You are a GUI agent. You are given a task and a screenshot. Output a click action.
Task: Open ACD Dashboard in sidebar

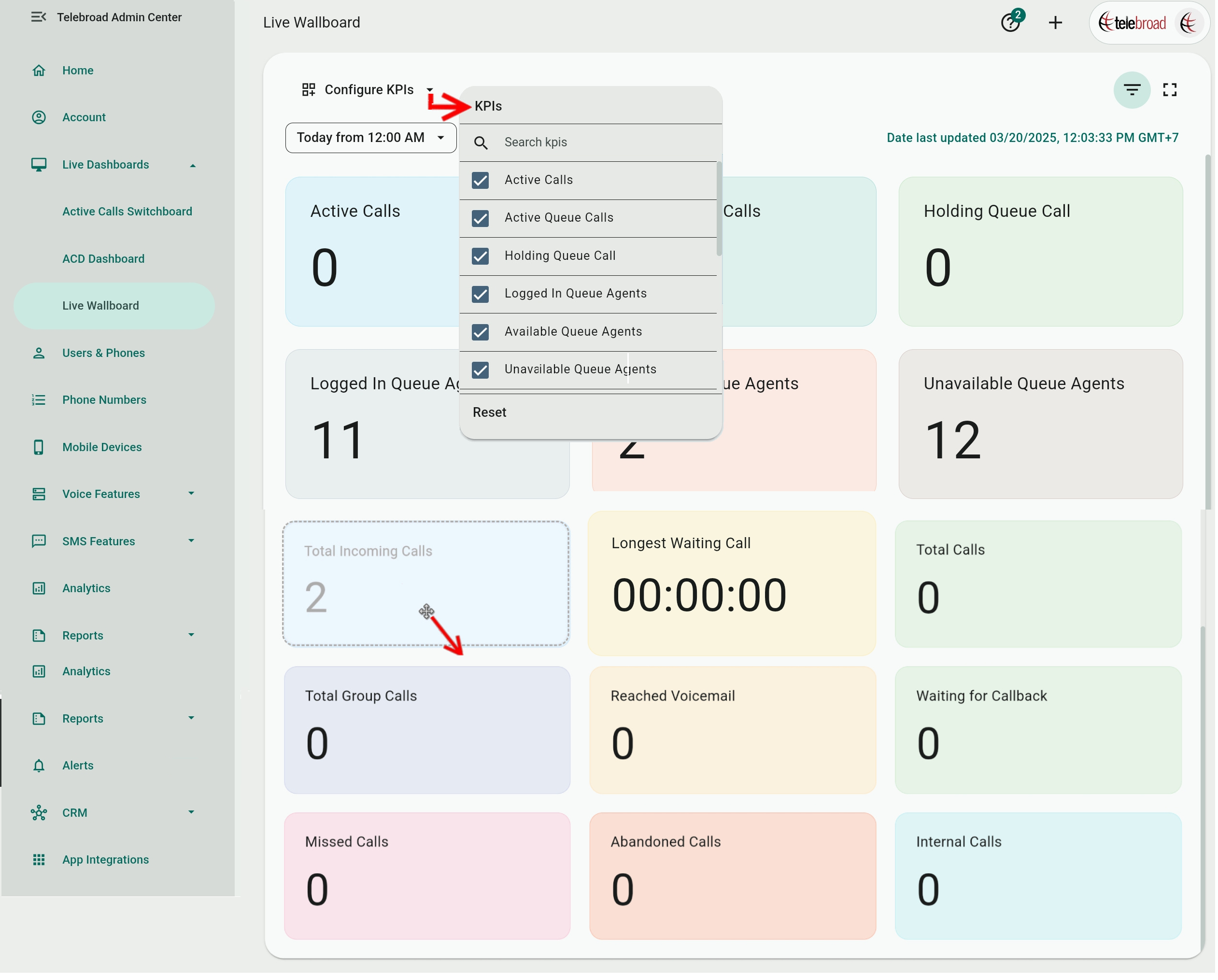click(103, 259)
